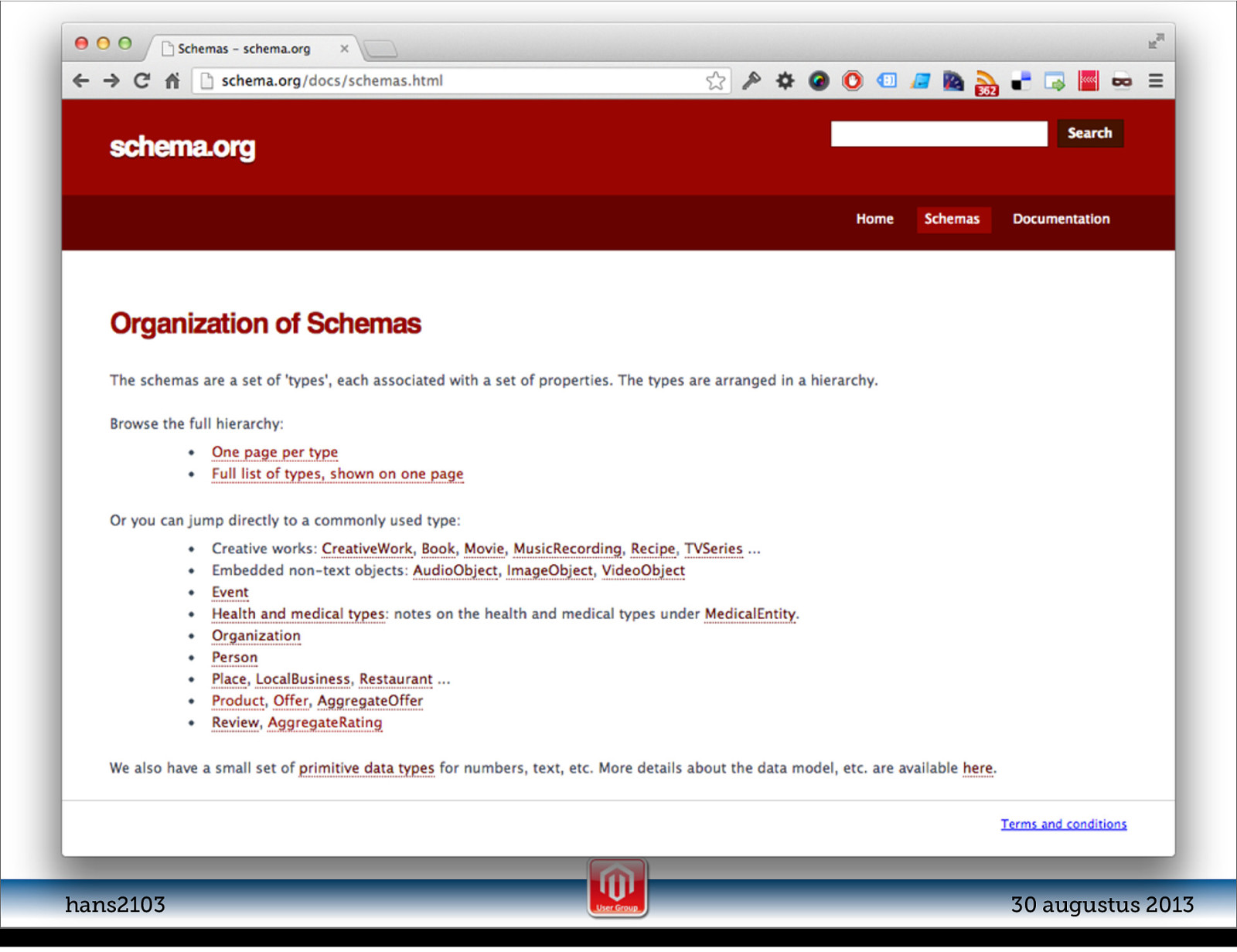The width and height of the screenshot is (1237, 952).
Task: Open the AudioObject type link
Action: 455,570
